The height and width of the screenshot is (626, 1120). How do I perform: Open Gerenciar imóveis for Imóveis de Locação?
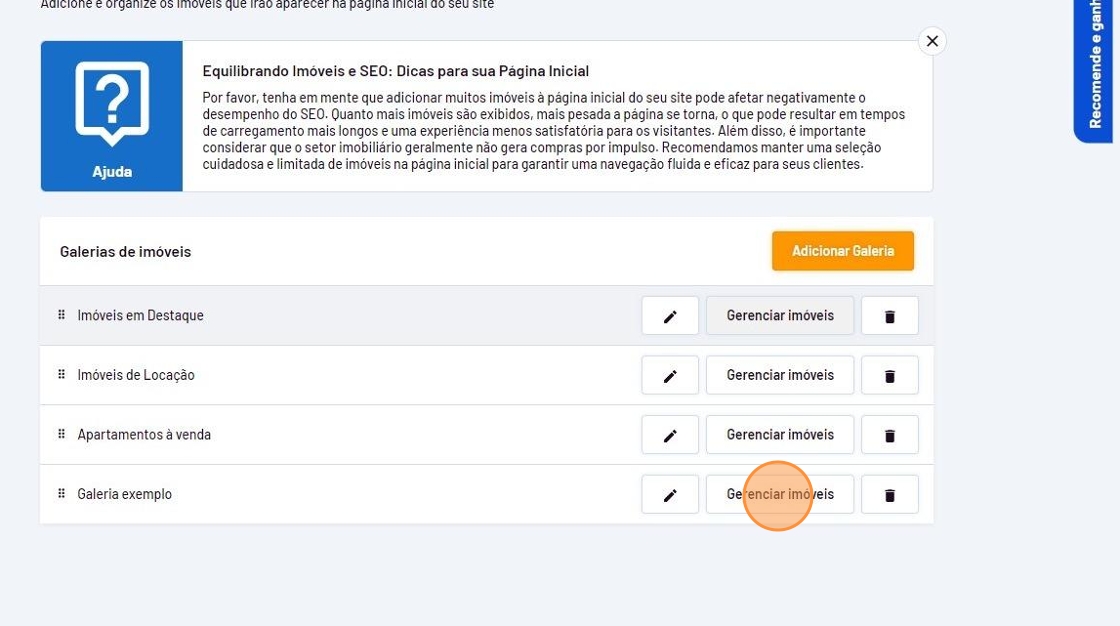pyautogui.click(x=780, y=376)
